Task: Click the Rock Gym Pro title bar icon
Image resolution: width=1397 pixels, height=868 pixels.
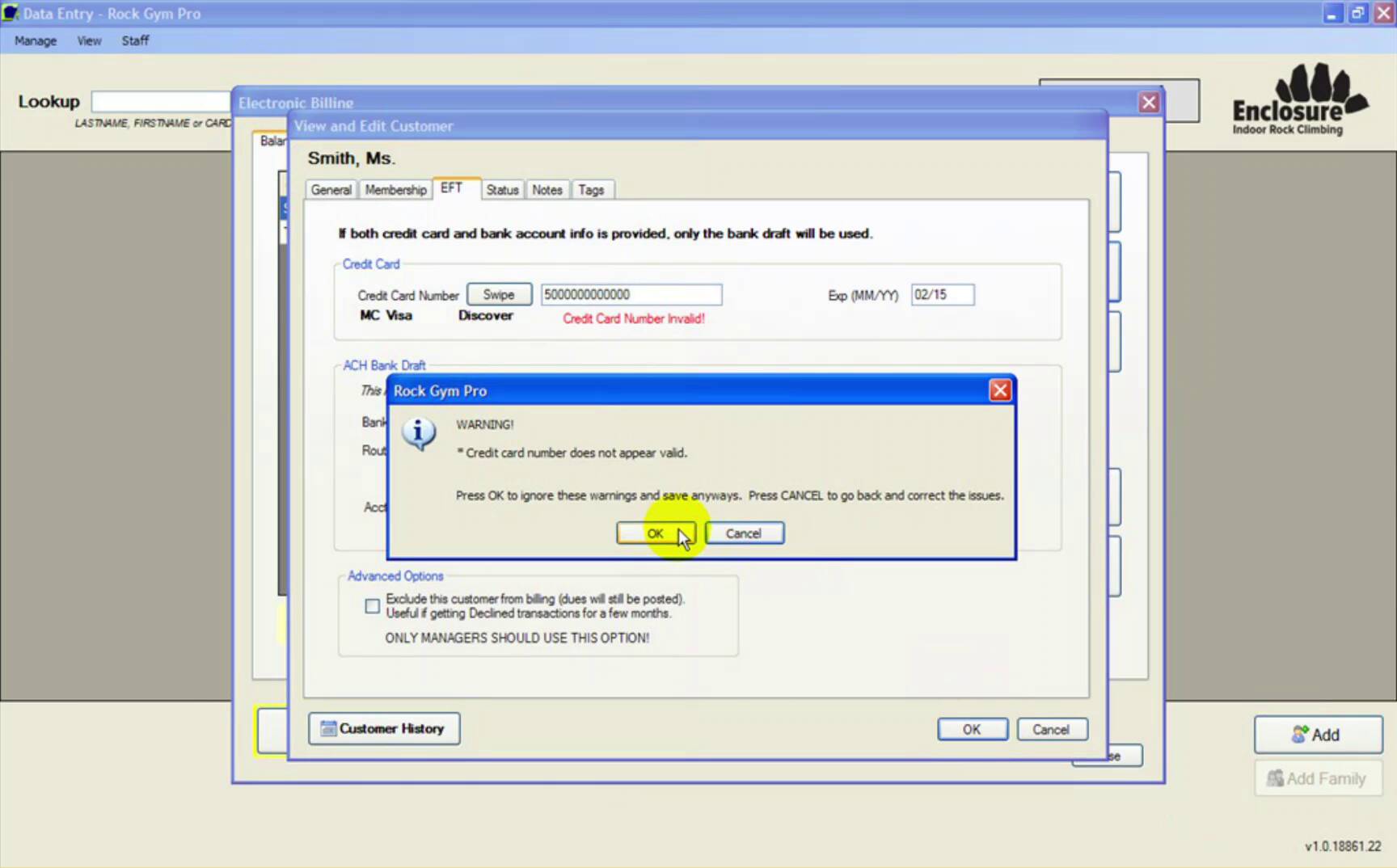Action: coord(10,13)
